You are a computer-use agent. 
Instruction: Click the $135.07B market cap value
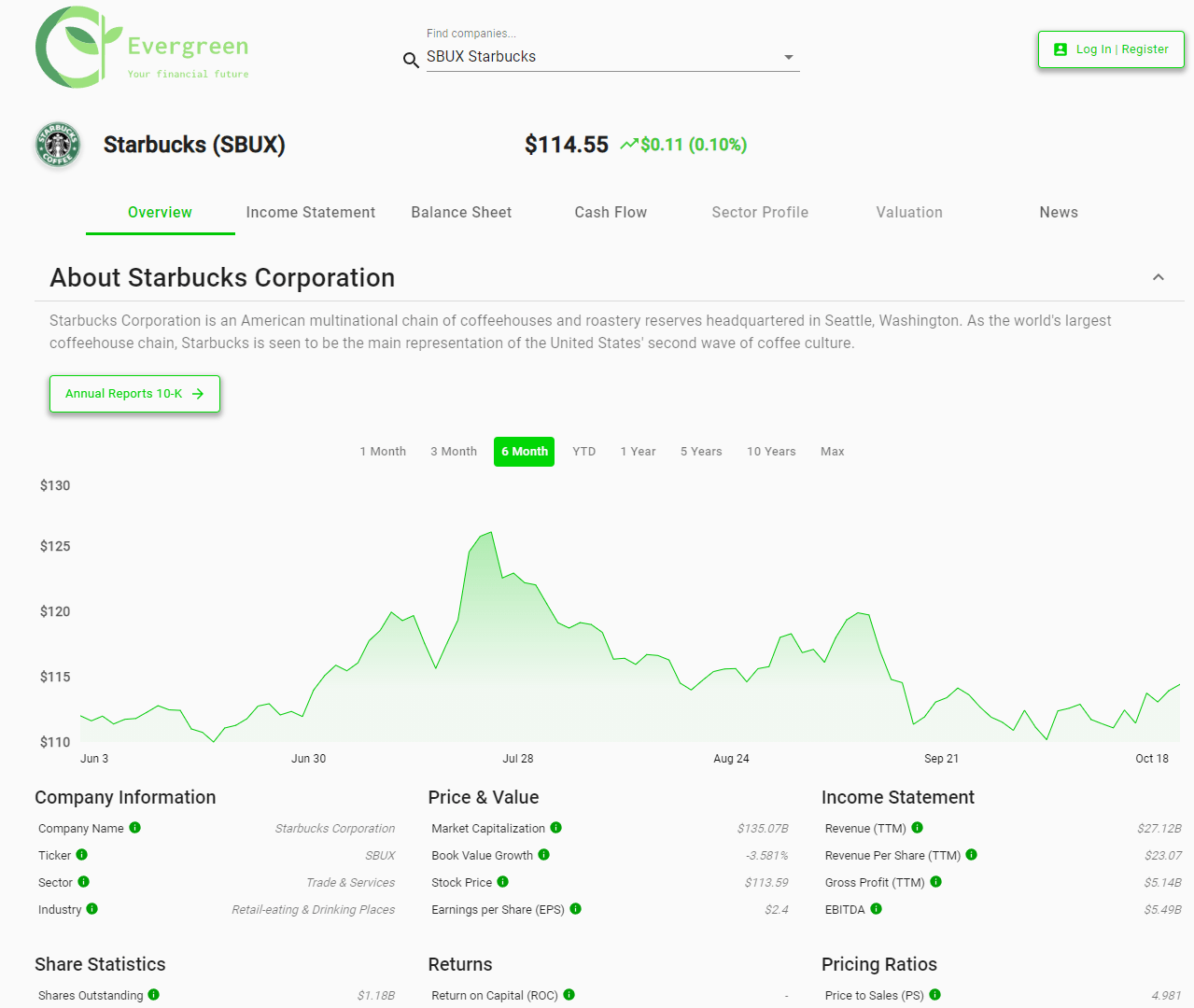[x=763, y=829]
